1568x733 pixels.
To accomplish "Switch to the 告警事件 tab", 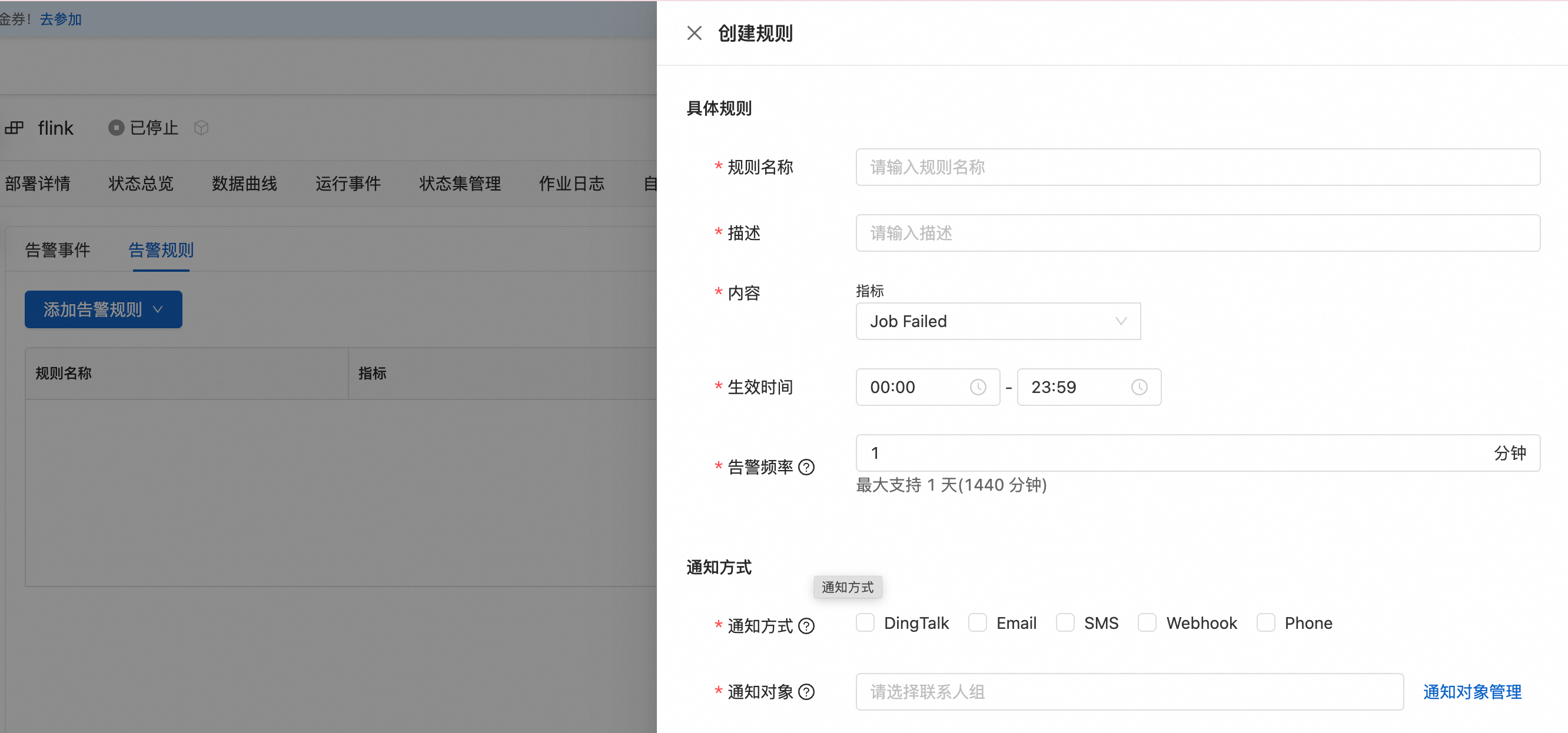I will 57,250.
